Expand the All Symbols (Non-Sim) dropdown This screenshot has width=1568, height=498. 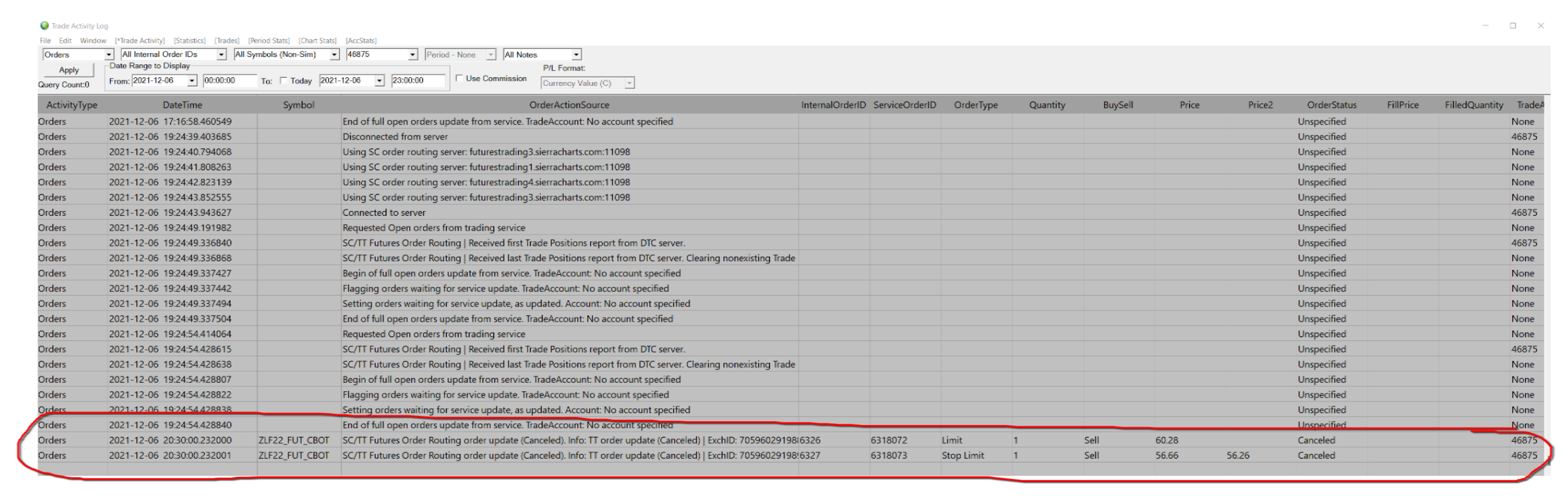click(334, 55)
